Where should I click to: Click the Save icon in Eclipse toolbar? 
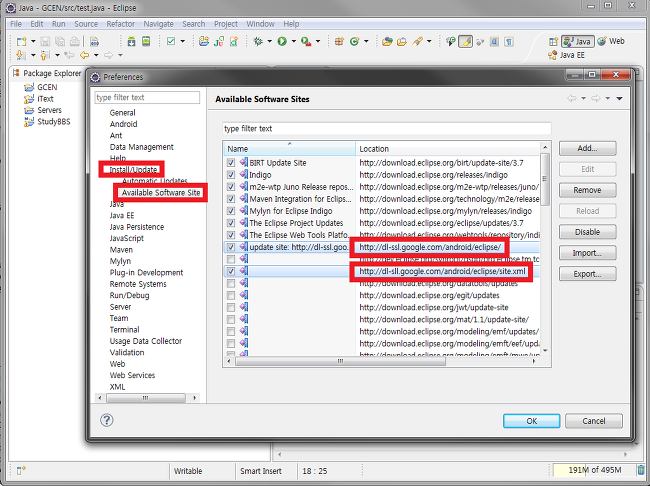[x=45, y=41]
